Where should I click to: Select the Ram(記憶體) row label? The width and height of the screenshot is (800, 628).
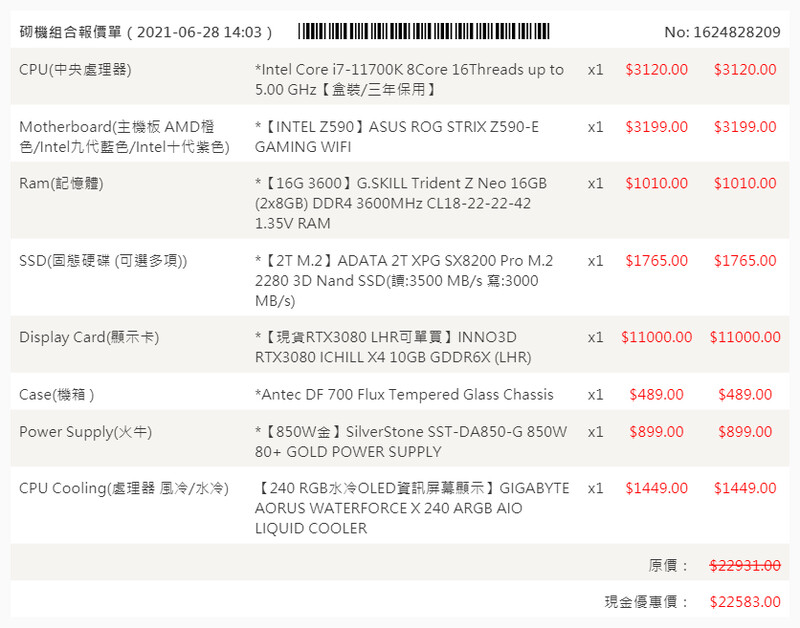61,184
